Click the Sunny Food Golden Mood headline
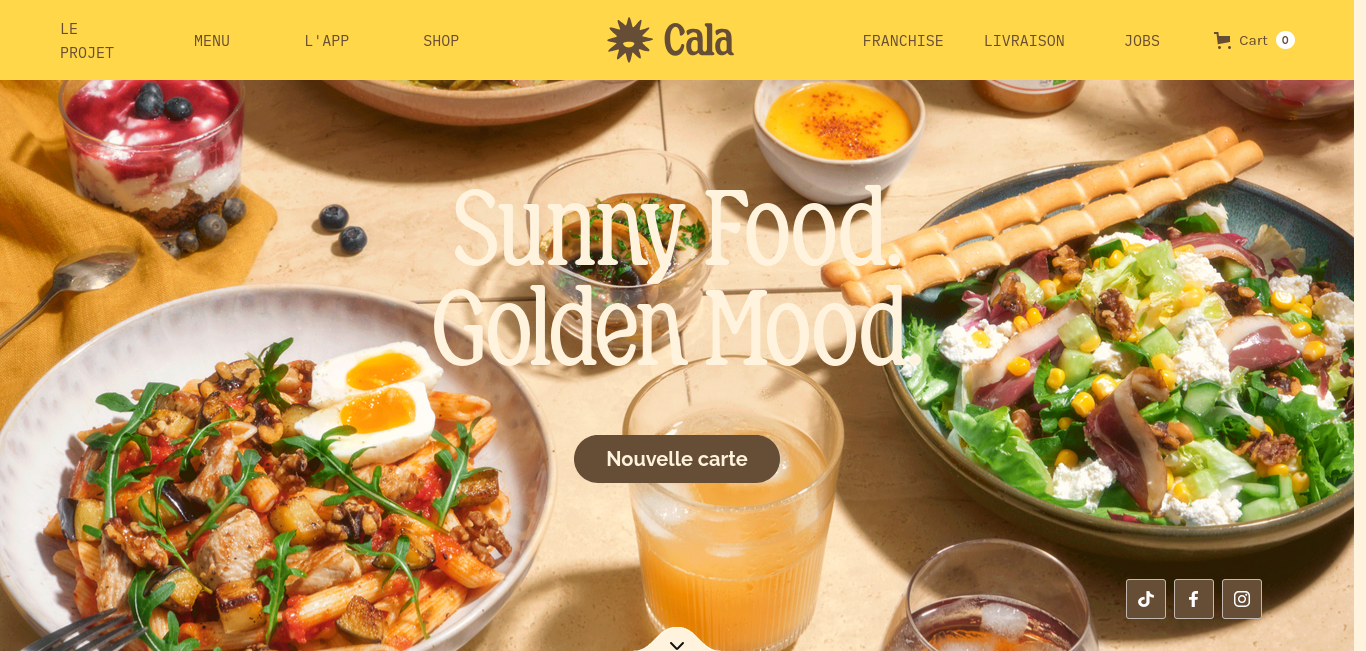This screenshot has height=651, width=1366. (x=674, y=275)
